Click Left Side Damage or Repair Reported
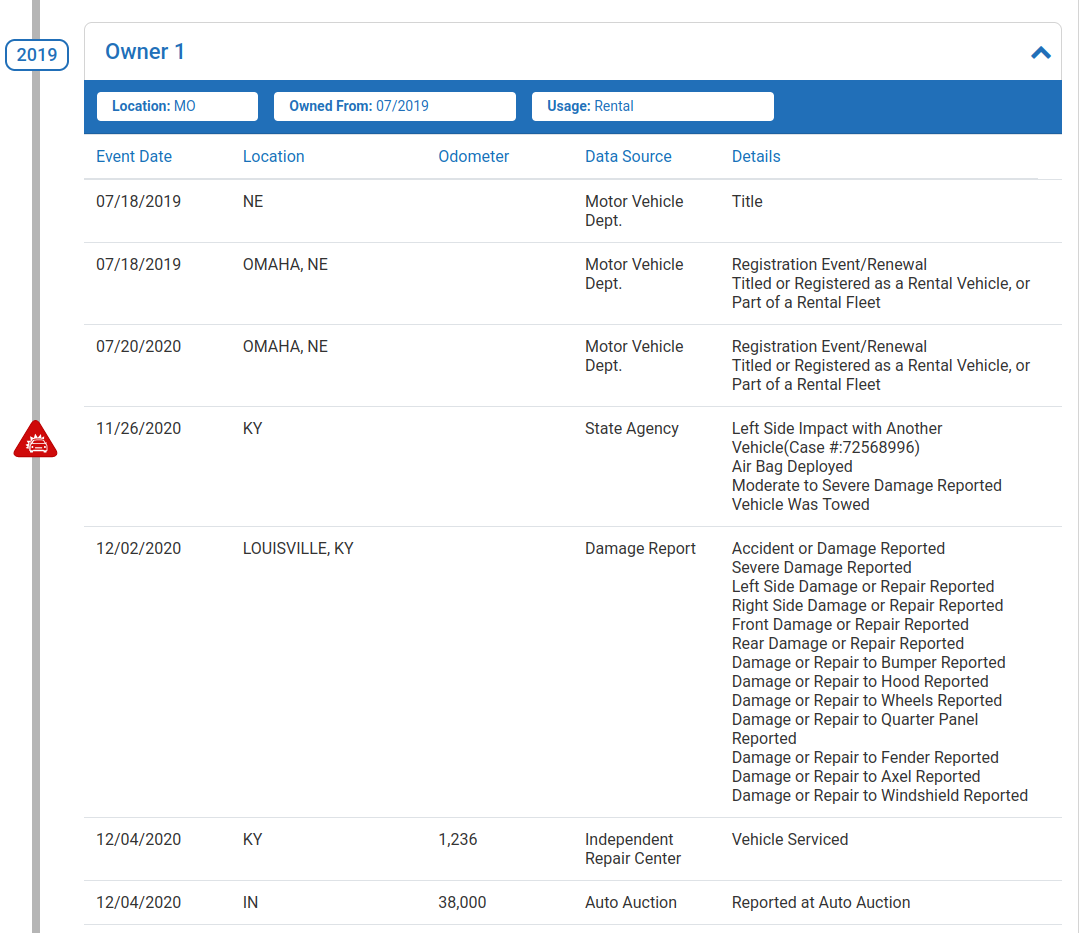Image resolution: width=1082 pixels, height=933 pixels. 863,587
